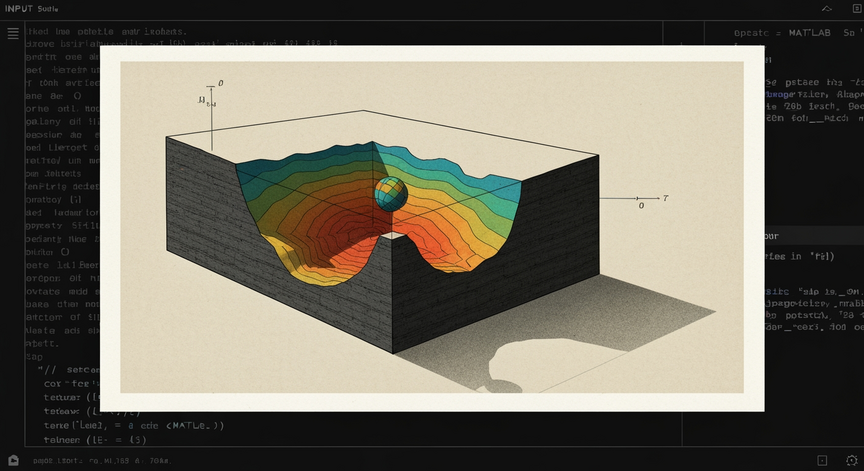This screenshot has height=471, width=864.
Task: Click the square icon beside the settings gear
Action: tap(822, 461)
